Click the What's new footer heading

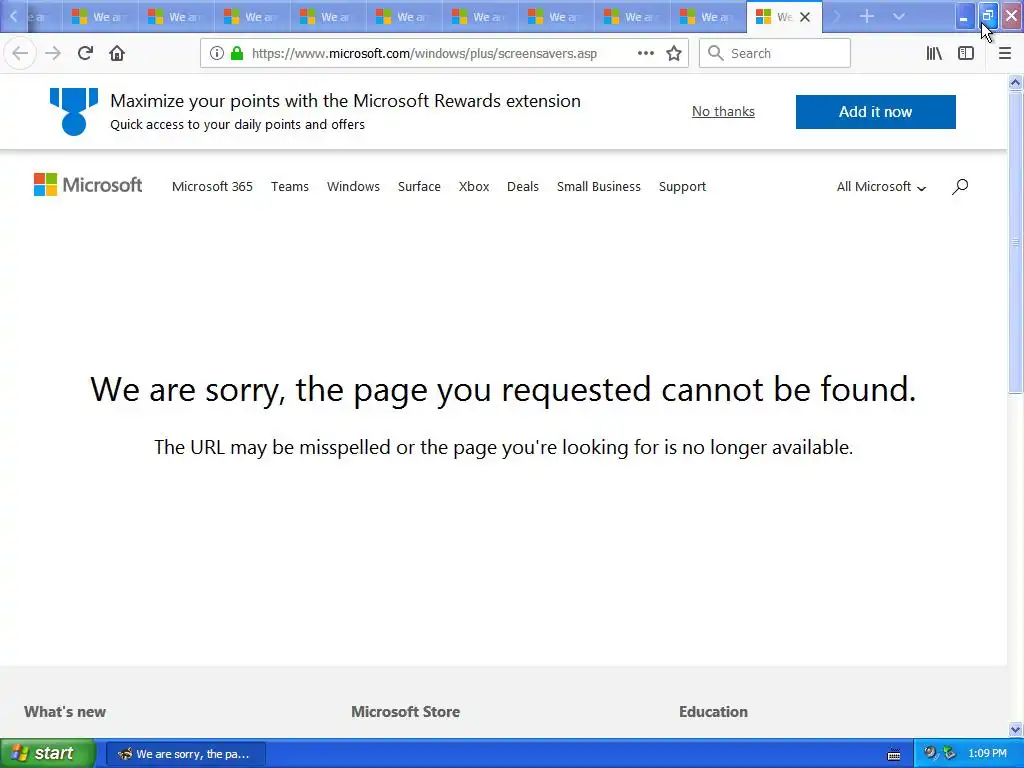coord(65,712)
